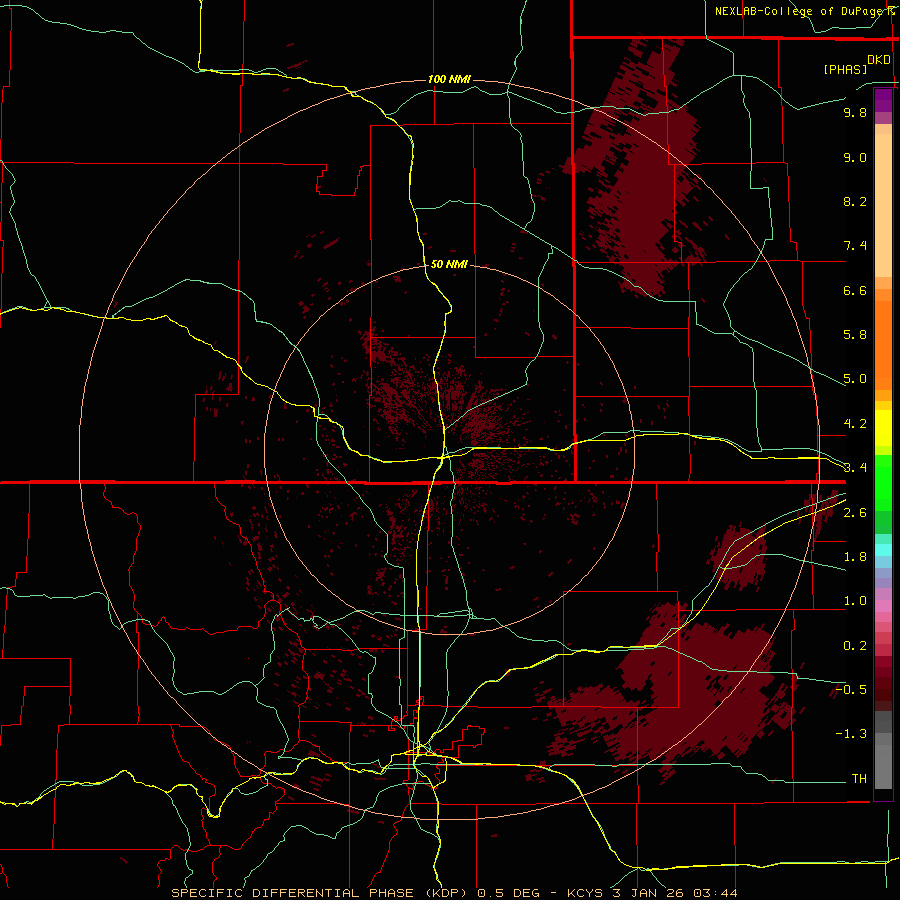Screen dimensions: 900x900
Task: Select the -0.5 scale value
Action: (851, 689)
